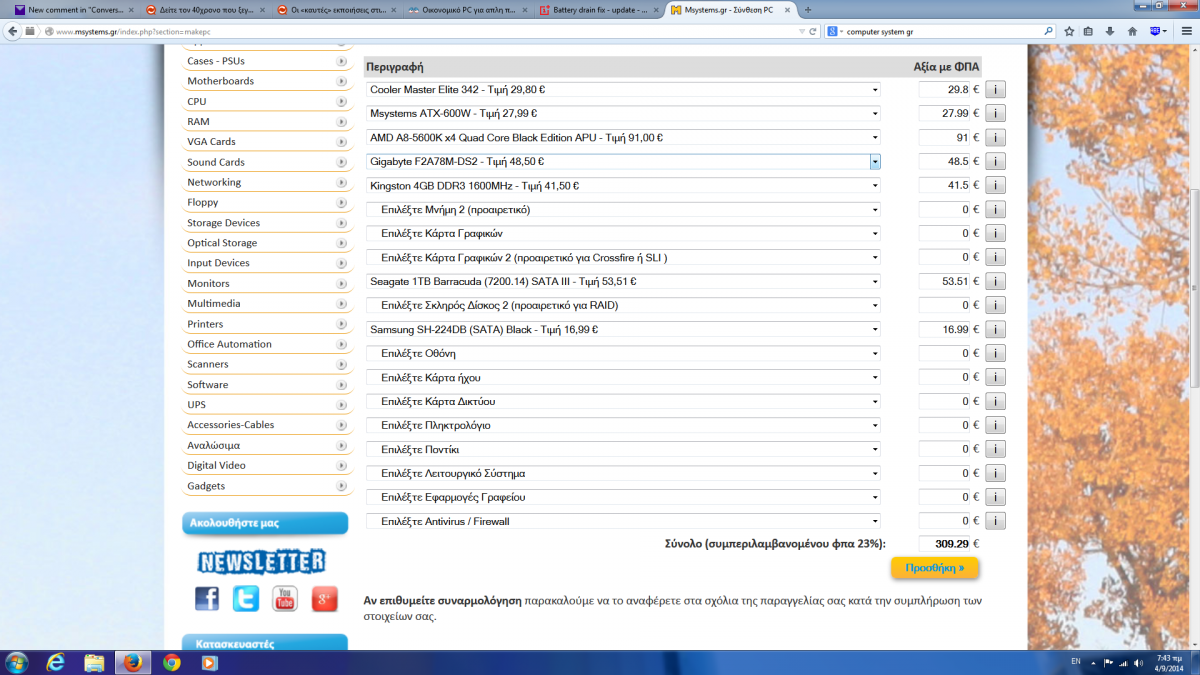Open the Gigabyte F2A78M-DS2 motherboard dropdown
The height and width of the screenshot is (675, 1200).
click(623, 161)
